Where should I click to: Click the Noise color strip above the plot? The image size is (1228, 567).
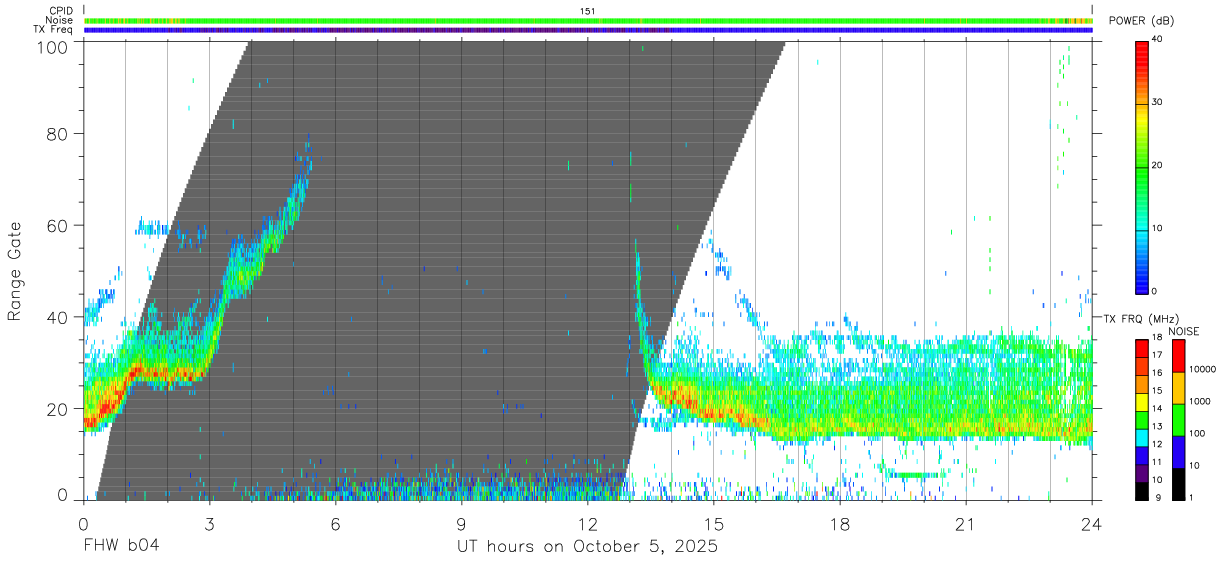click(588, 20)
